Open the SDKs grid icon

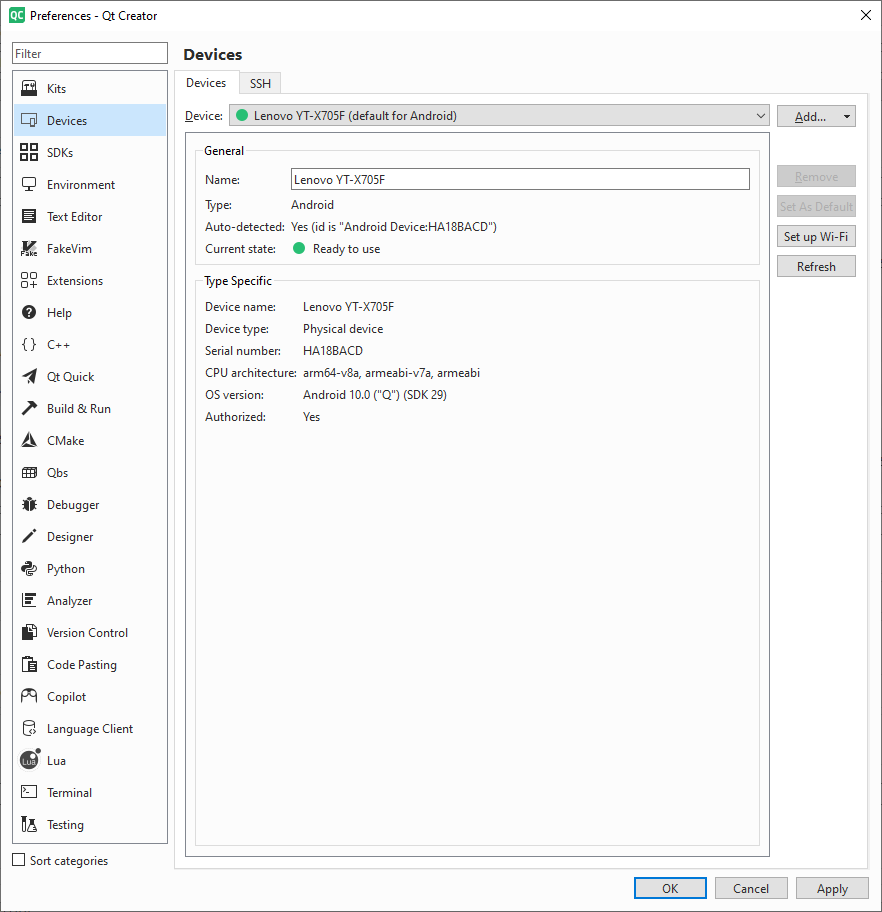coord(29,152)
